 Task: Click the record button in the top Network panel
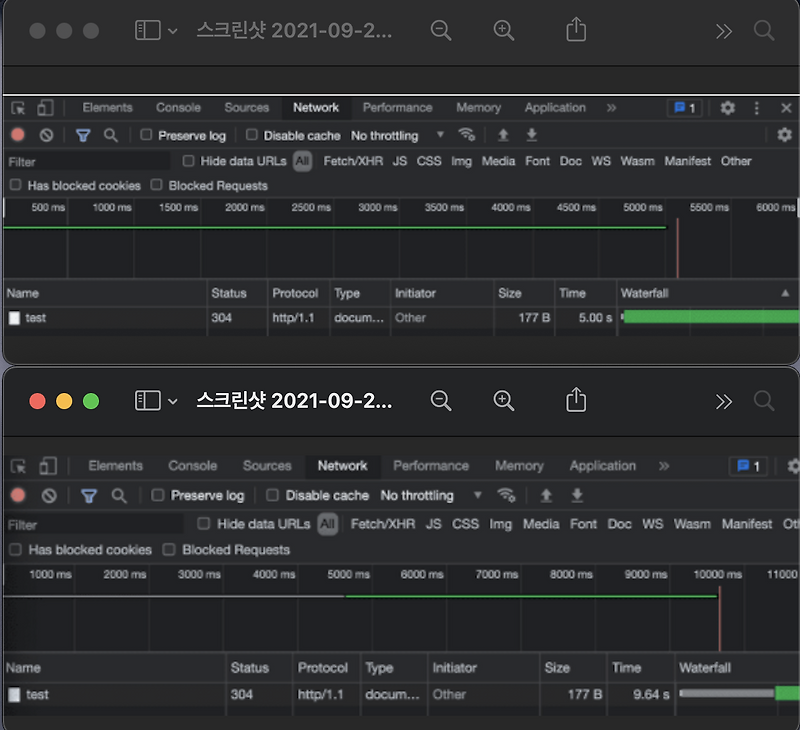click(18, 135)
